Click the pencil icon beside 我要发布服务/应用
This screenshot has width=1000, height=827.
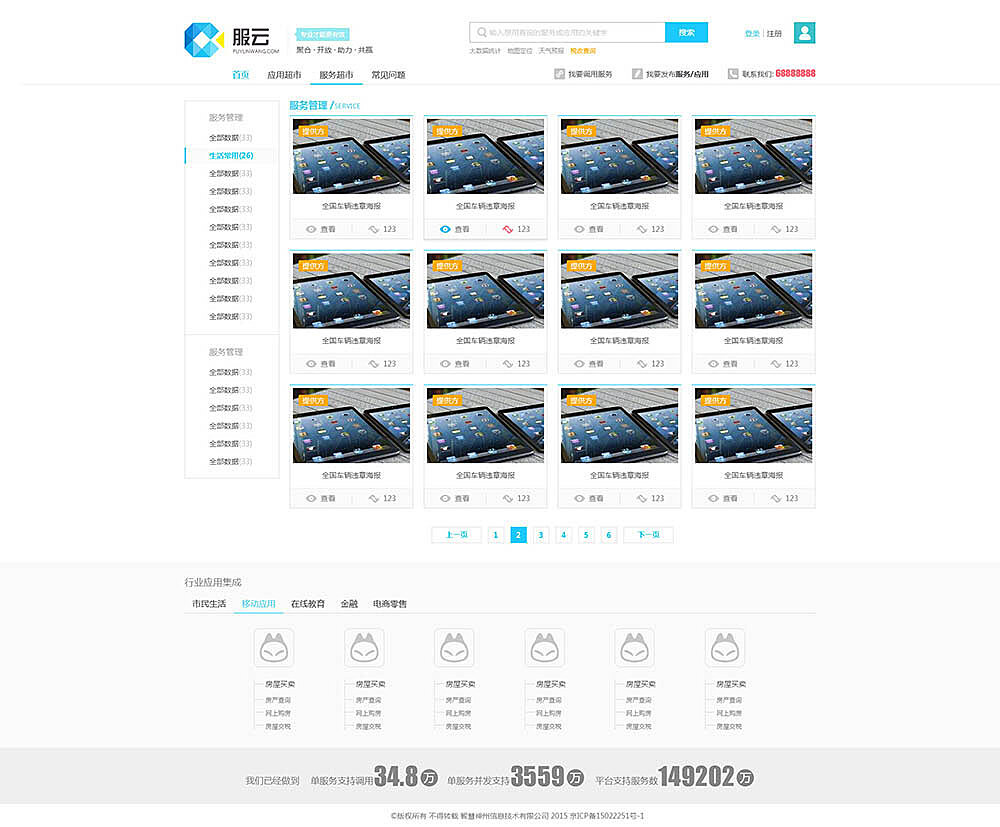(636, 74)
